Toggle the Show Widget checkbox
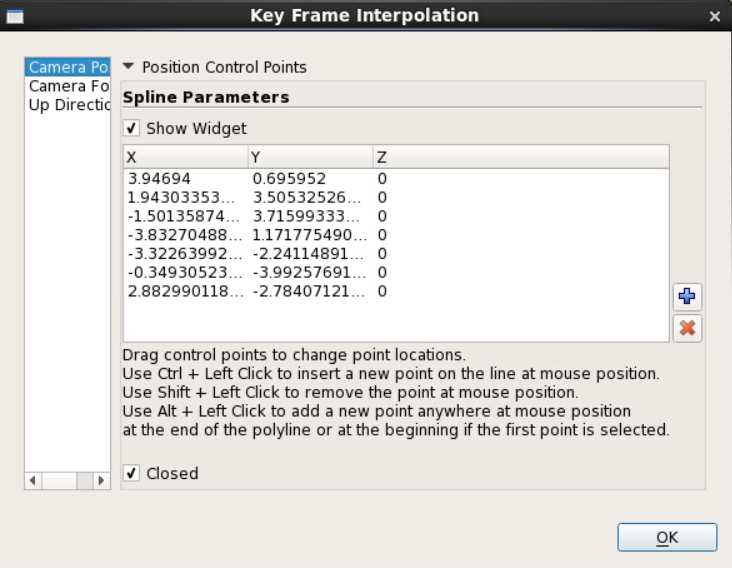This screenshot has width=732, height=568. point(131,128)
